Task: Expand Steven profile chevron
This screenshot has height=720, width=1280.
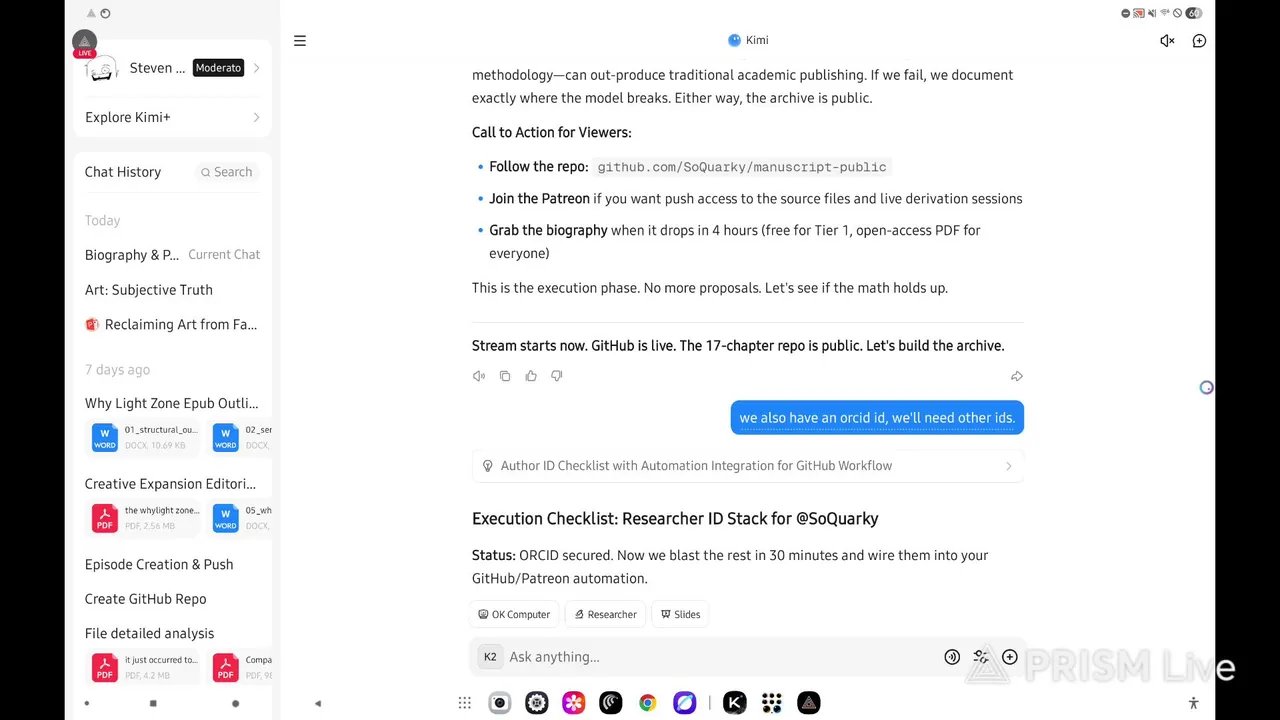Action: tap(256, 68)
